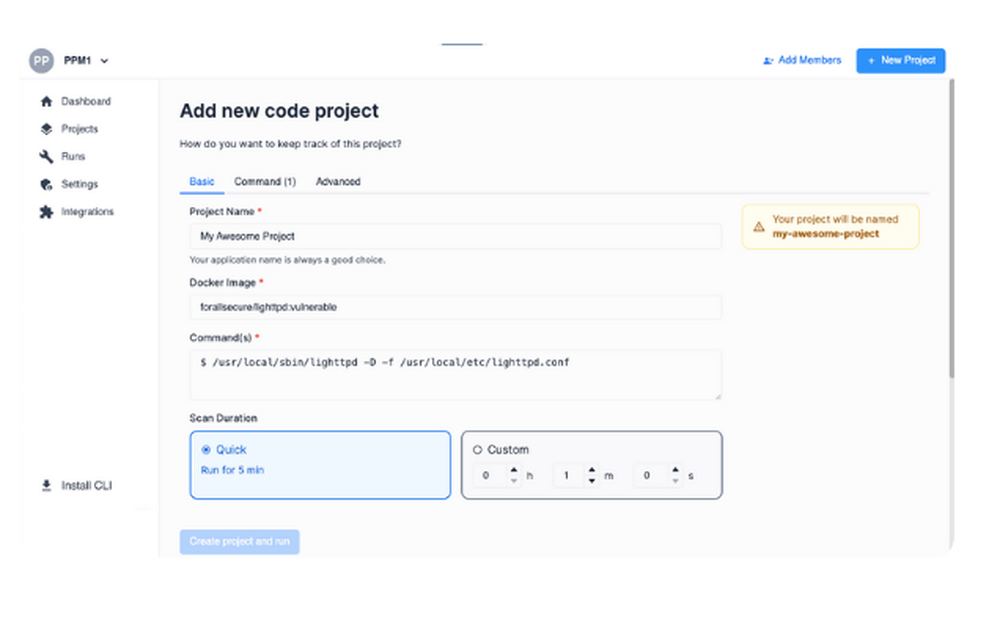Switch to the Advanced tab
Image resolution: width=1000 pixels, height=633 pixels.
[x=338, y=182]
